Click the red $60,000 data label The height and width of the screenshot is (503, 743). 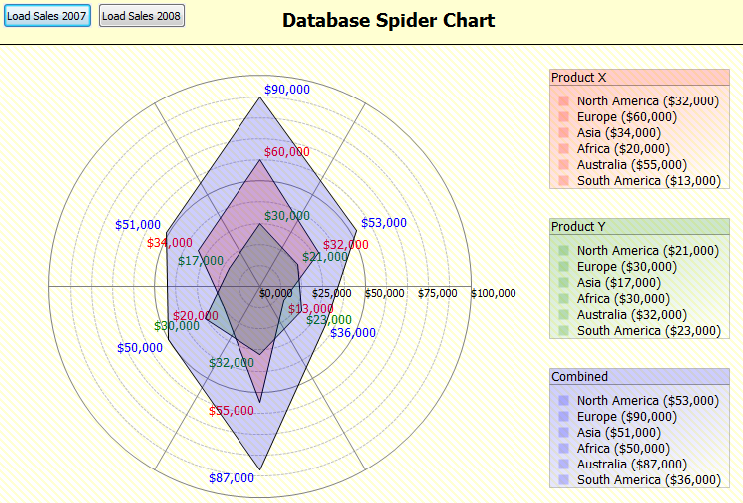[287, 152]
